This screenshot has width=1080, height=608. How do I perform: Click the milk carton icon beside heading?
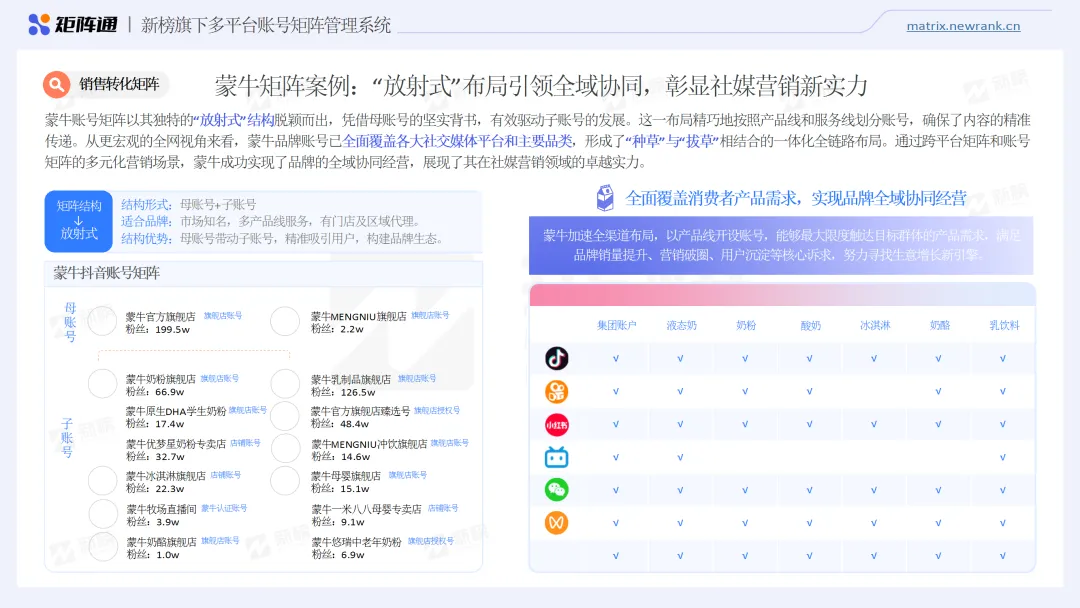point(605,198)
